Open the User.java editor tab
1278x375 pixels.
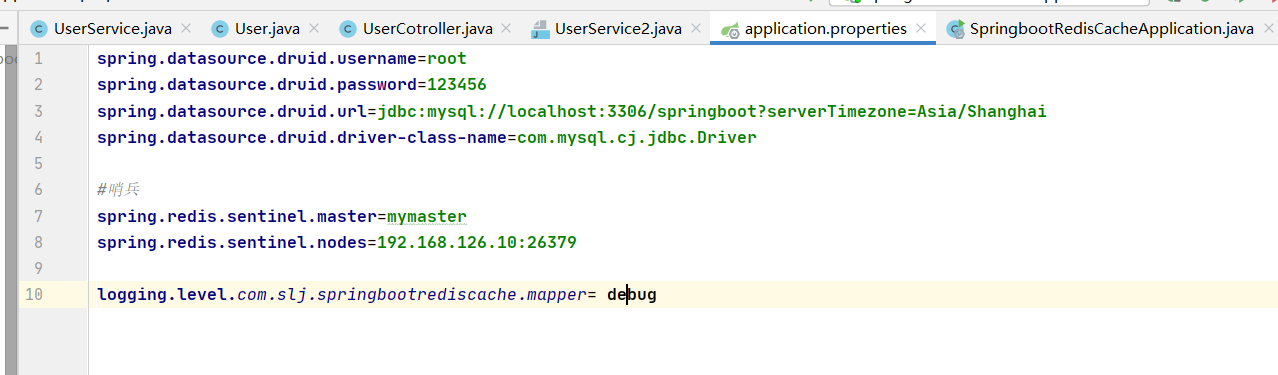pyautogui.click(x=266, y=28)
